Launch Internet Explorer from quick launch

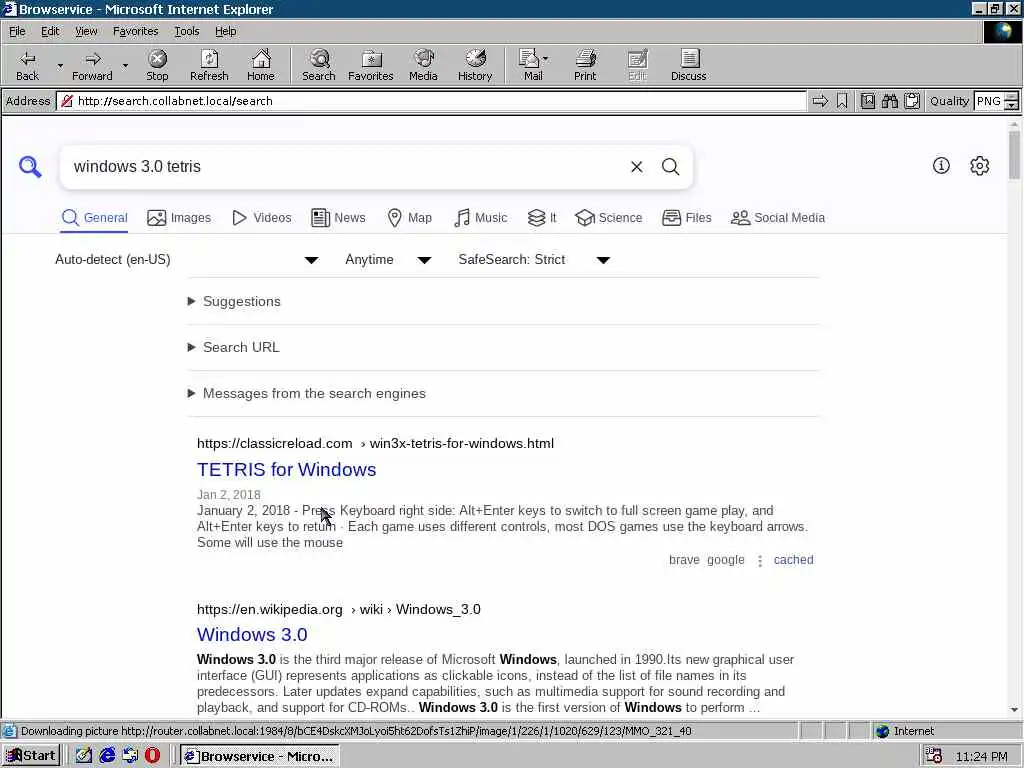pos(107,756)
